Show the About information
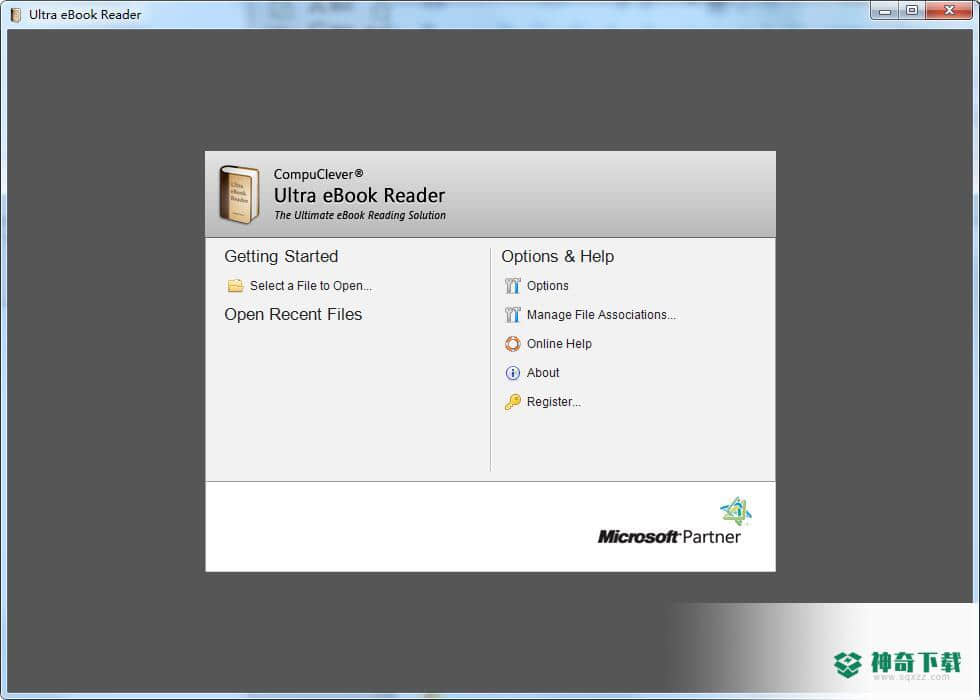Image resolution: width=980 pixels, height=700 pixels. pos(542,372)
